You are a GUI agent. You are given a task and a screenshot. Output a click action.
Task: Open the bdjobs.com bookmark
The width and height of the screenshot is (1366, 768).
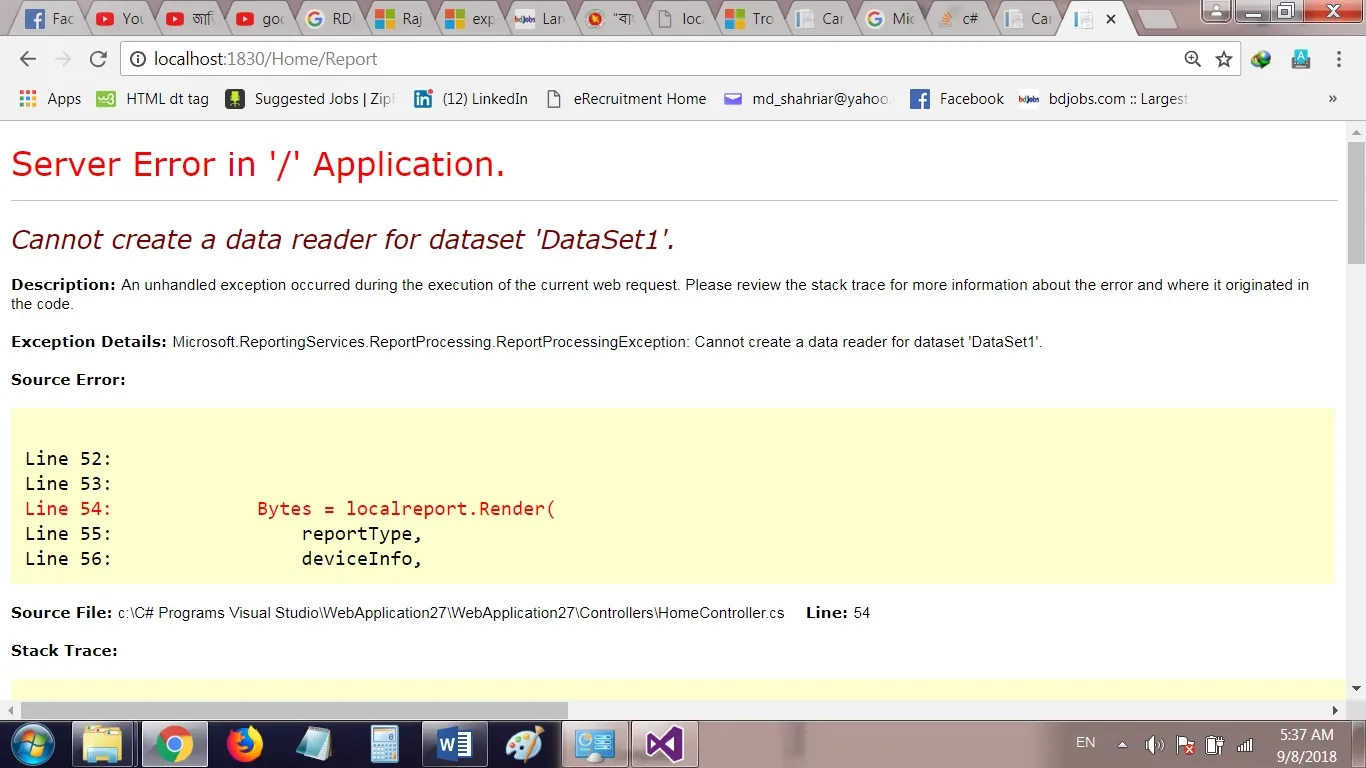pyautogui.click(x=1103, y=99)
